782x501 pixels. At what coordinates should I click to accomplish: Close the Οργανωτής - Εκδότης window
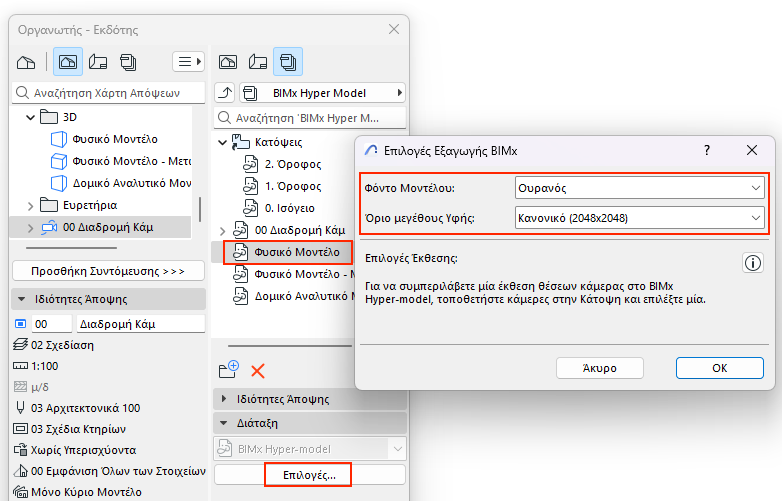tap(393, 29)
